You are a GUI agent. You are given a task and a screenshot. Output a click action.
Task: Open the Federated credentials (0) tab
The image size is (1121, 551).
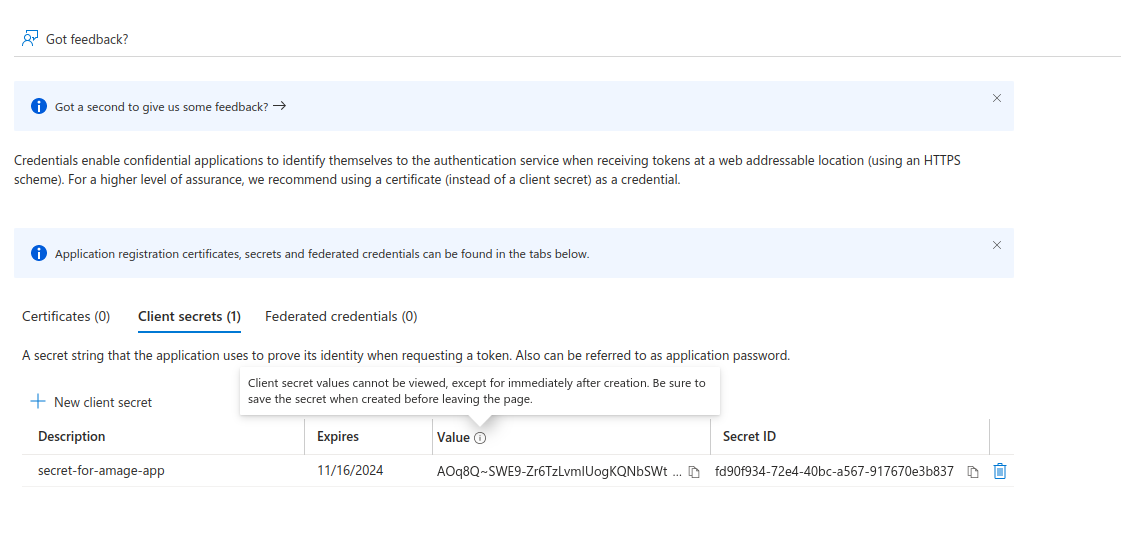point(341,316)
